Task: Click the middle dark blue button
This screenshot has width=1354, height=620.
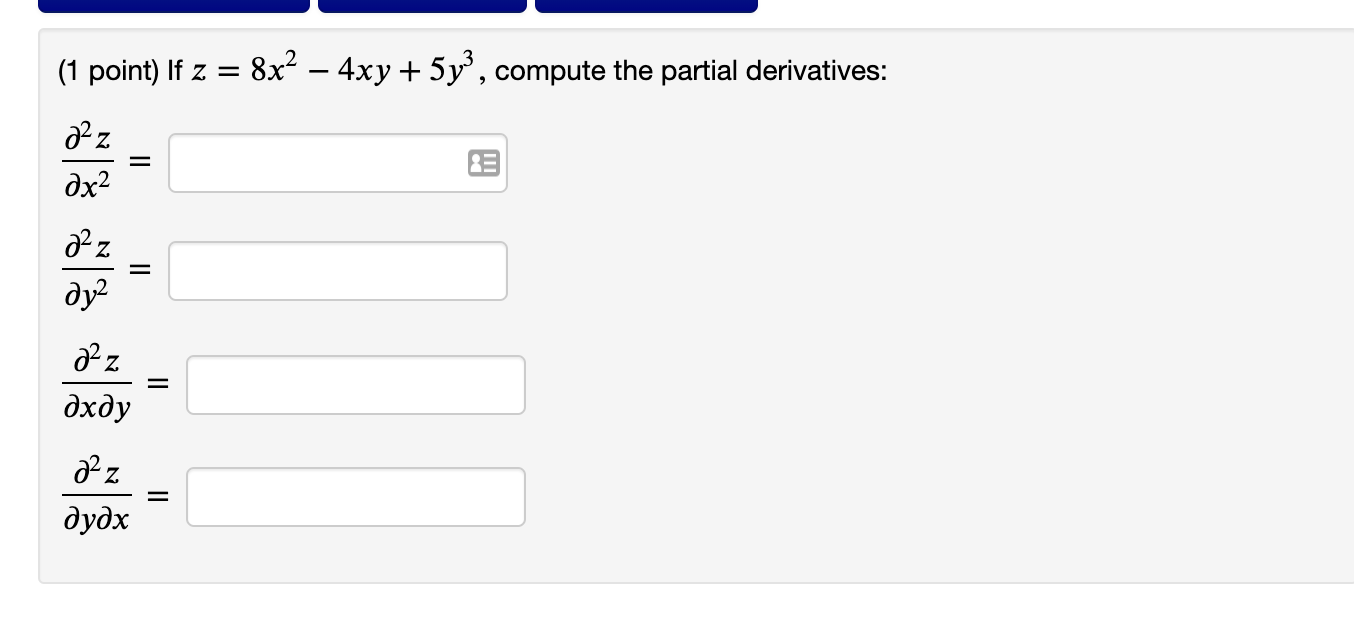Action: click(423, 6)
